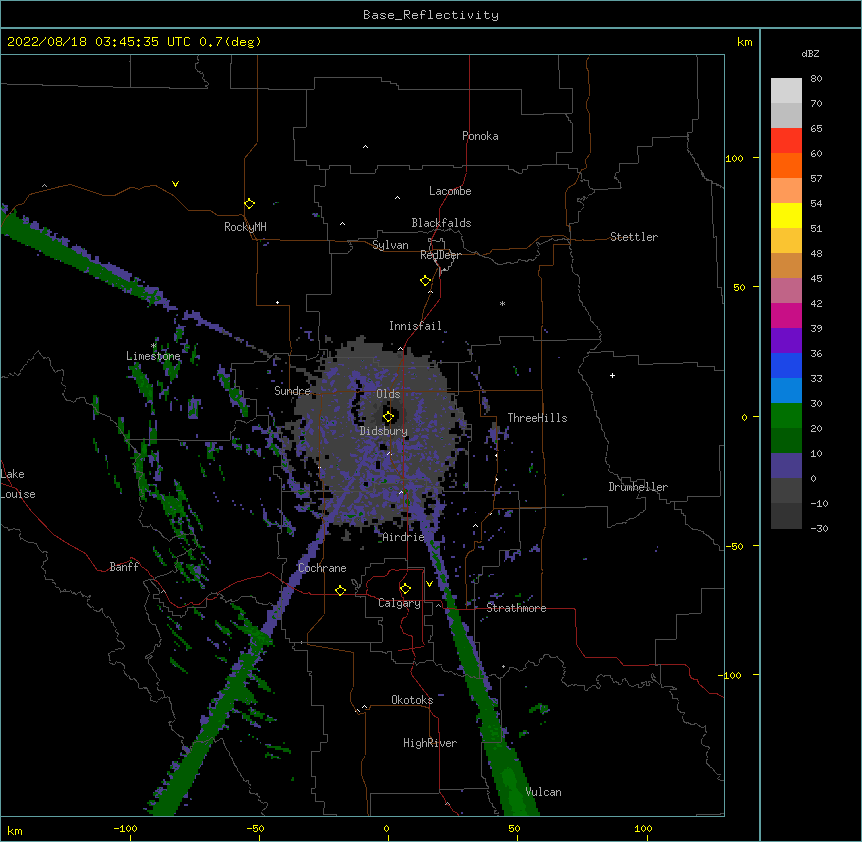Pick the orange legend band between 60 and 57

point(786,165)
